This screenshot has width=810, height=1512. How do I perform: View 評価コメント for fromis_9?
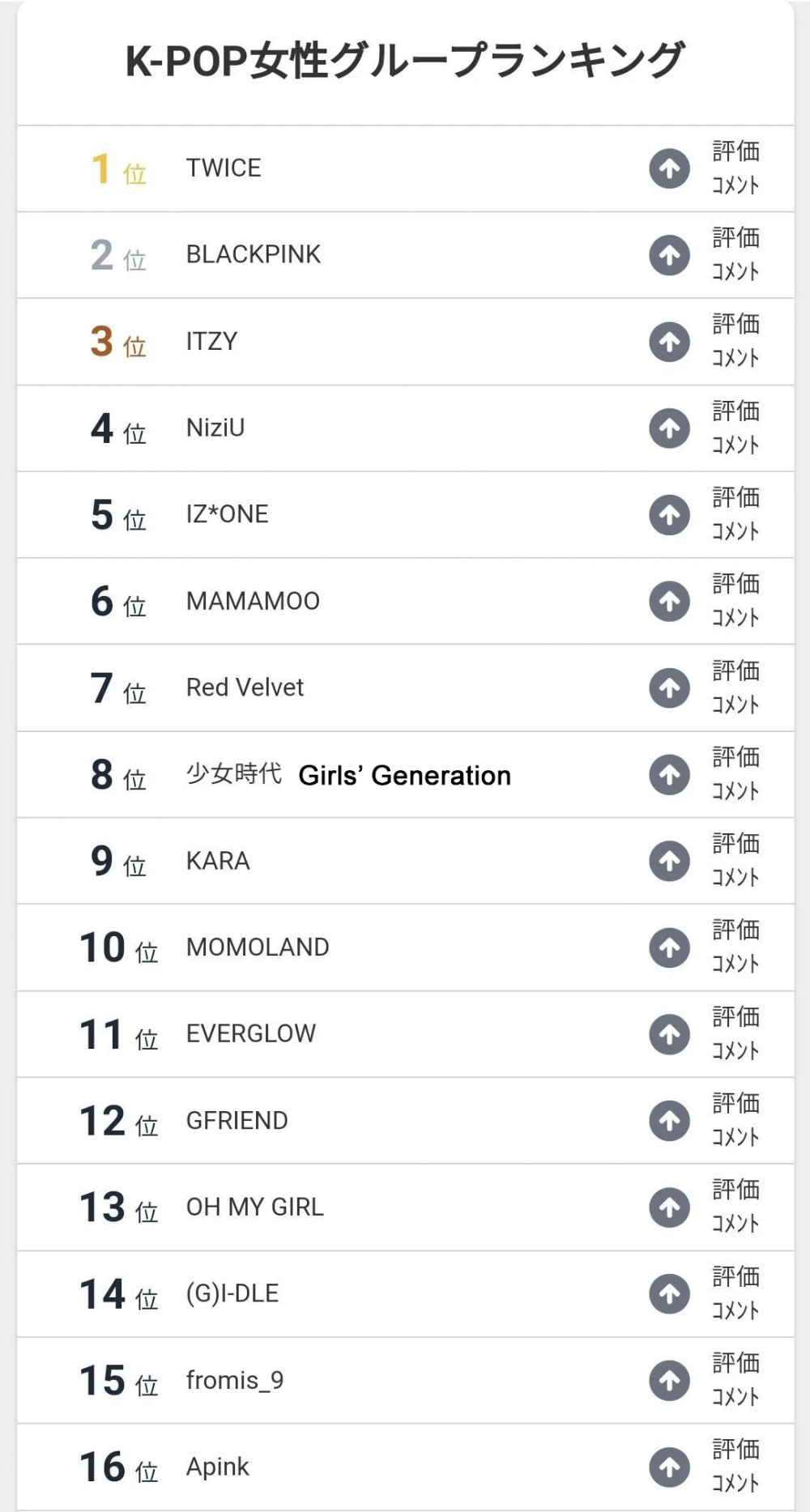click(x=735, y=1380)
